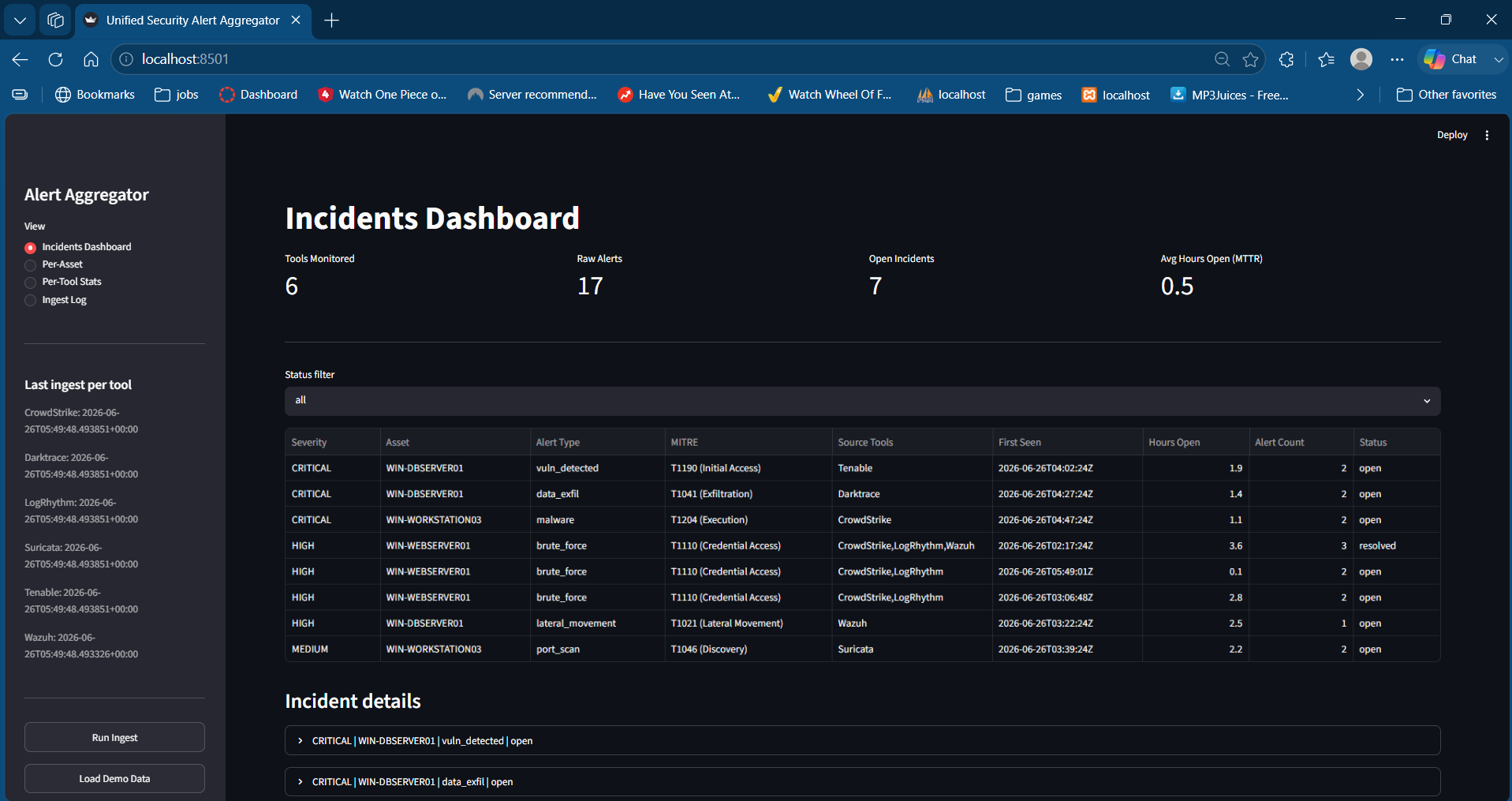The width and height of the screenshot is (1512, 801).
Task: Click 'MEDIUM' severity cell
Action: click(x=332, y=649)
